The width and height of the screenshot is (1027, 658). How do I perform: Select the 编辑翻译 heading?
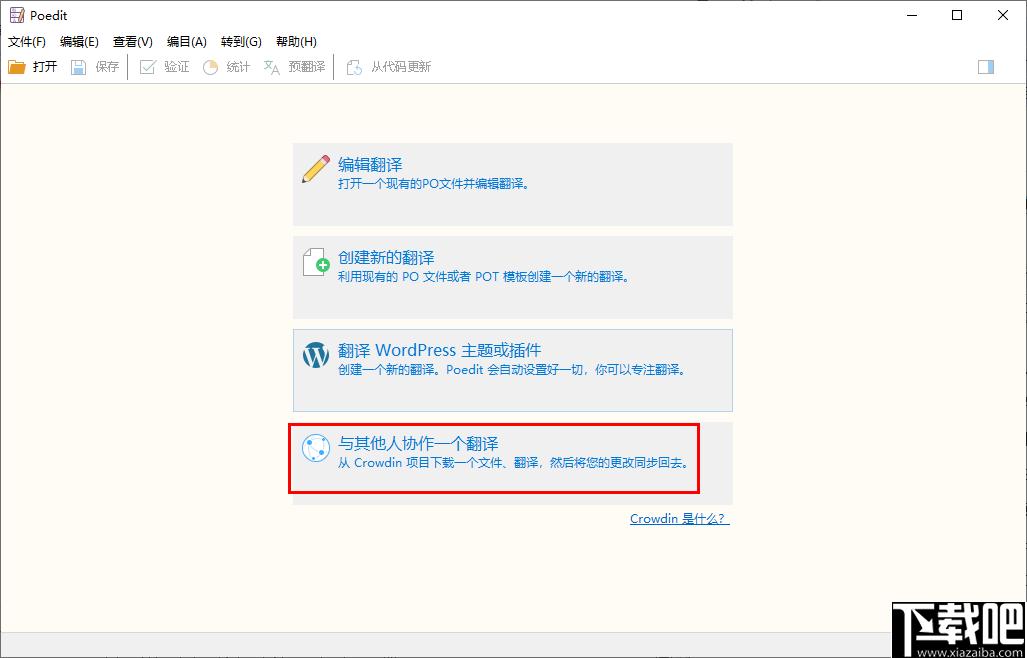click(x=370, y=164)
